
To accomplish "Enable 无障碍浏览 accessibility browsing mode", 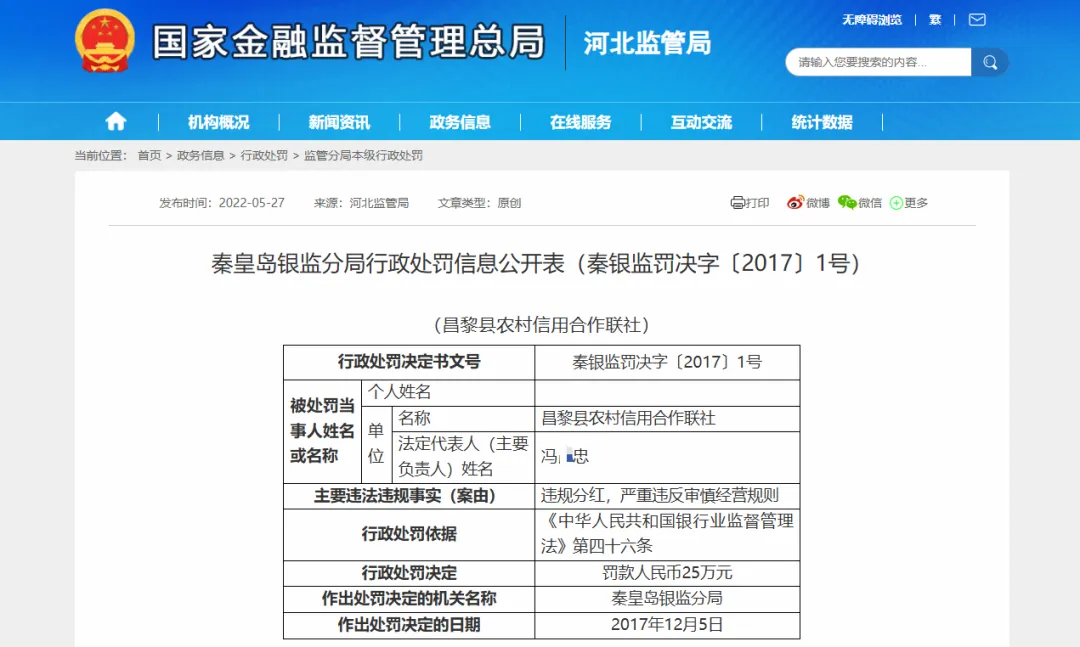I will pos(873,19).
